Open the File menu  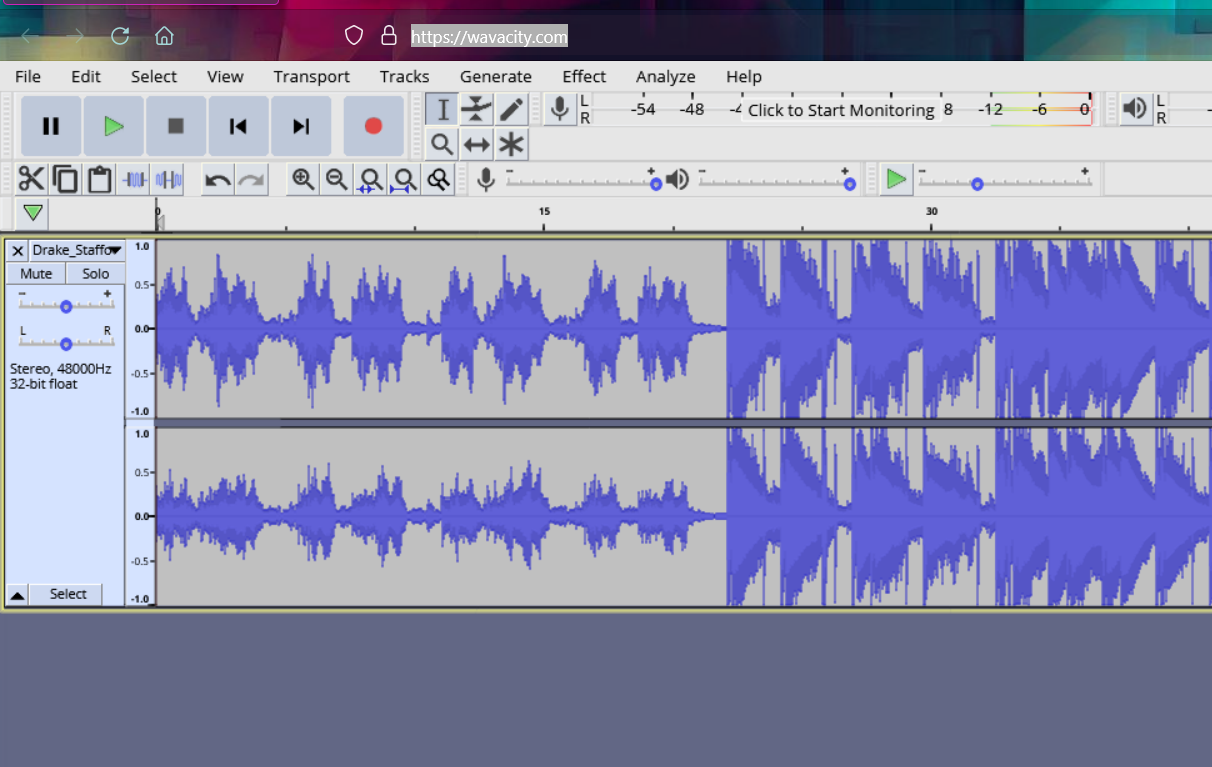[28, 76]
